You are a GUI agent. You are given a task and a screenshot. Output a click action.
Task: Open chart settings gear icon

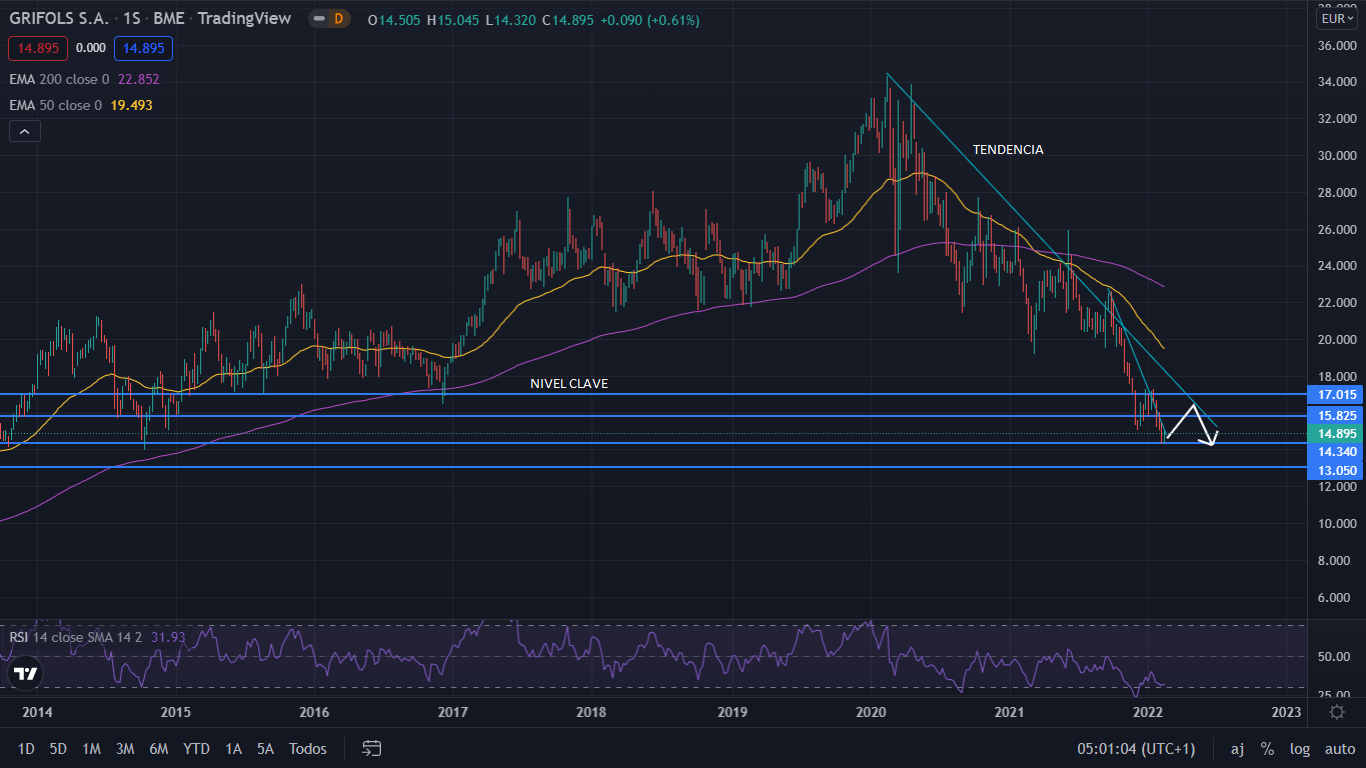tap(1337, 712)
